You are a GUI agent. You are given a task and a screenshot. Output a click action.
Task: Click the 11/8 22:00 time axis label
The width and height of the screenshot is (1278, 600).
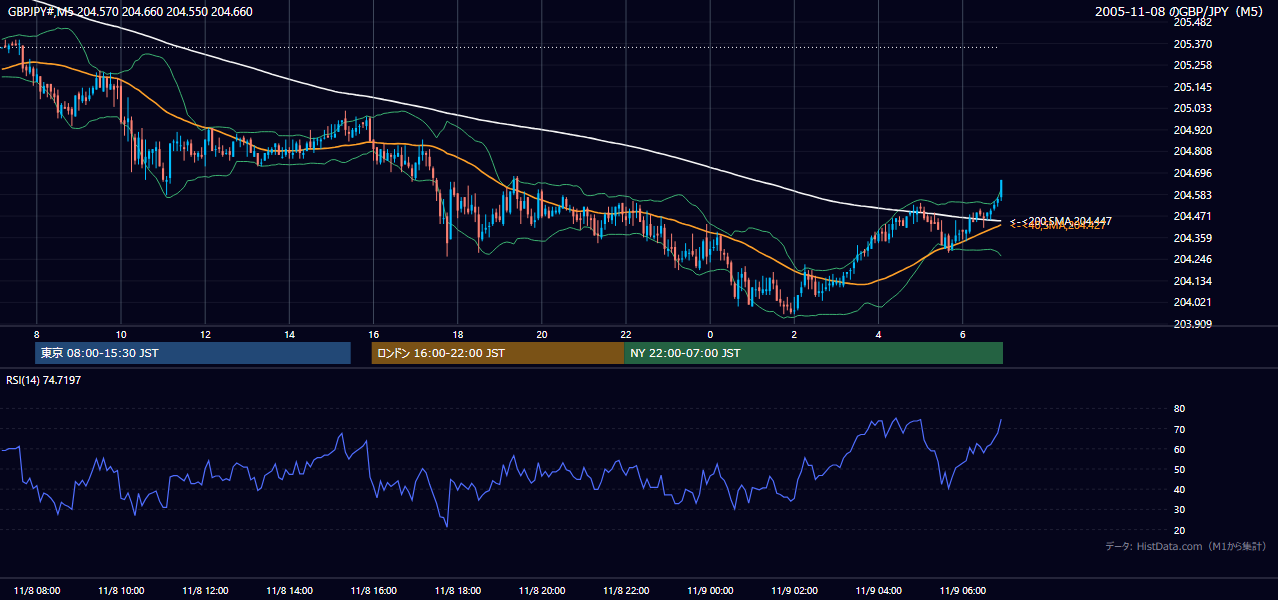(626, 590)
